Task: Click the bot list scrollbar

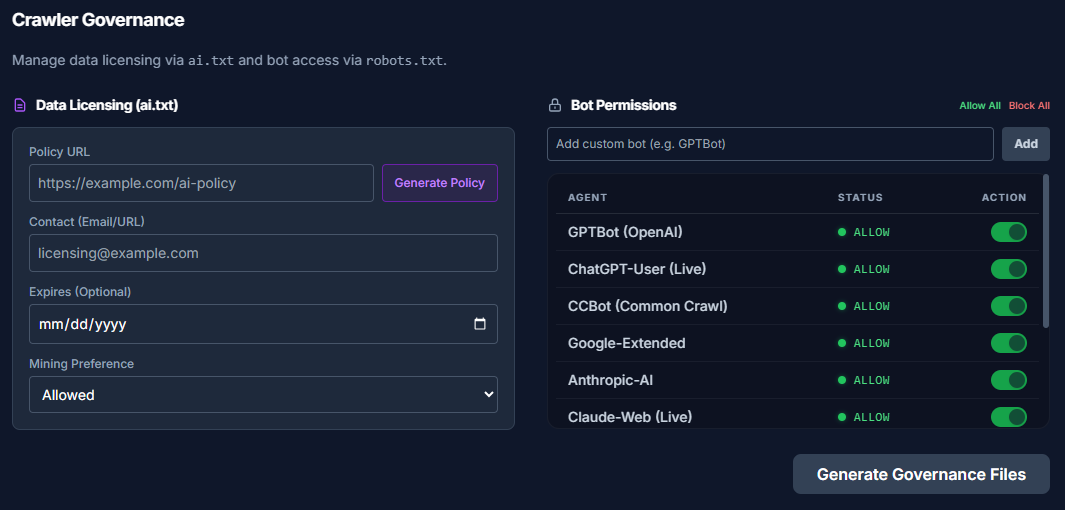Action: 1046,251
